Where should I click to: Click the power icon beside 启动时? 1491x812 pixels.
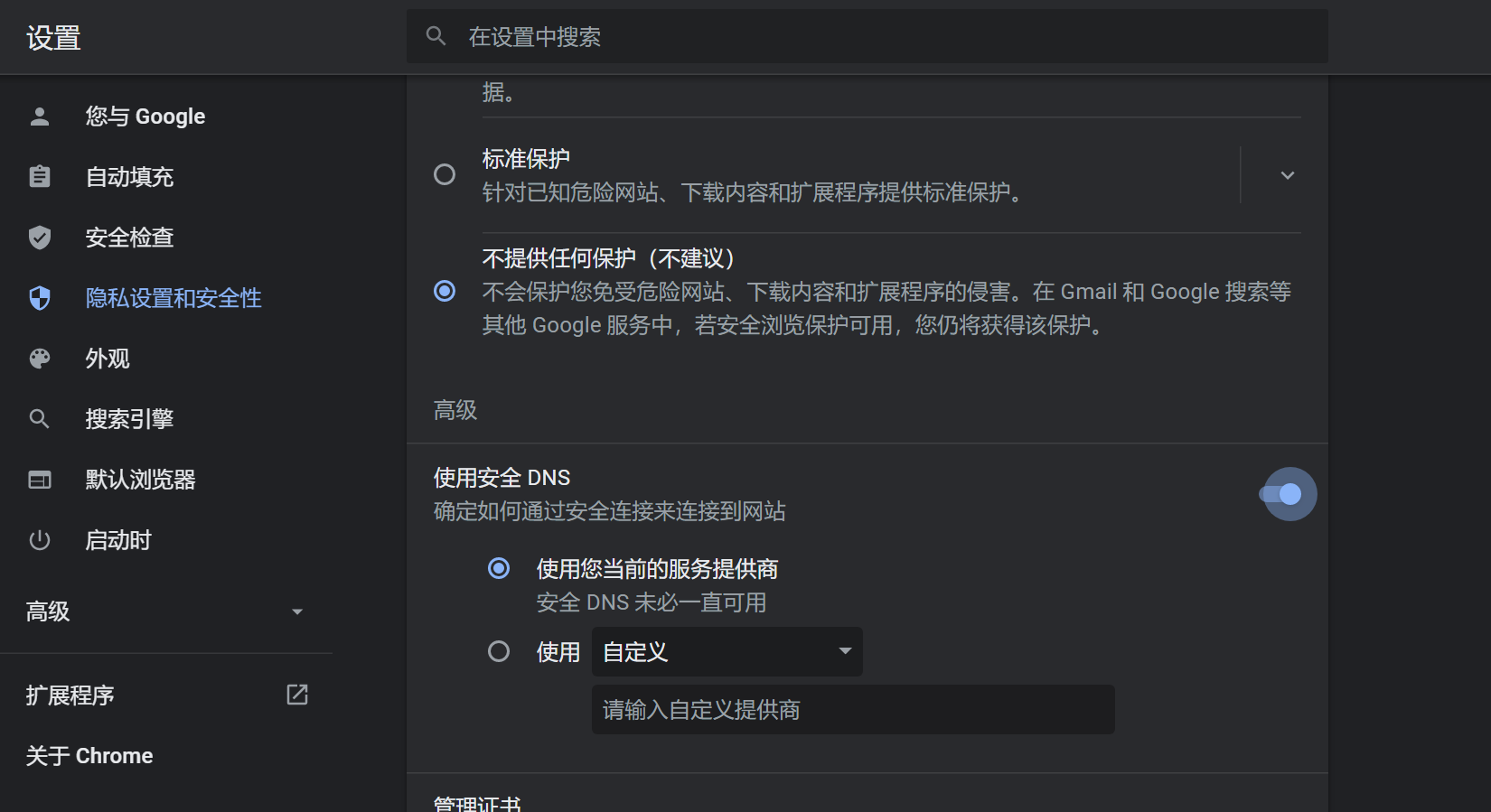tap(40, 540)
